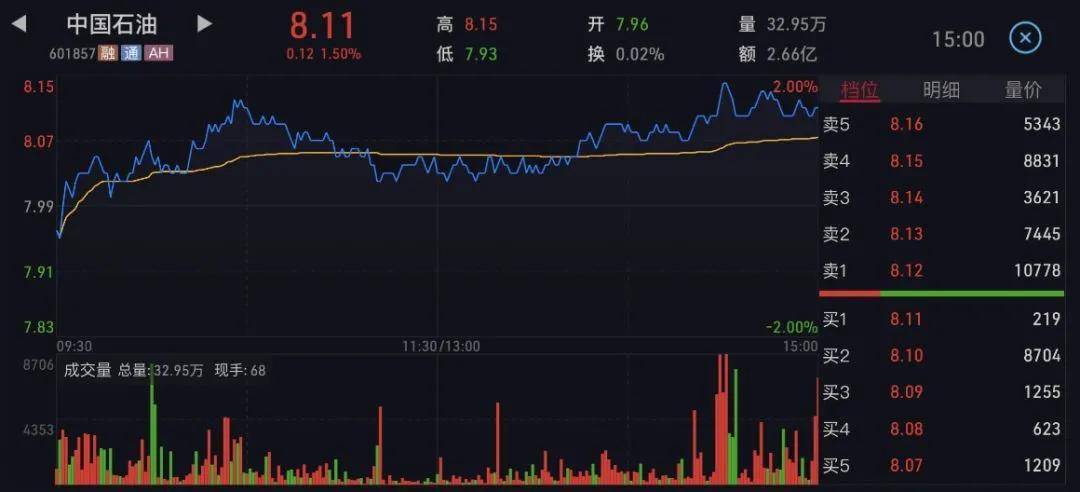Click the AH shares badge
This screenshot has height=492, width=1080.
point(158,53)
